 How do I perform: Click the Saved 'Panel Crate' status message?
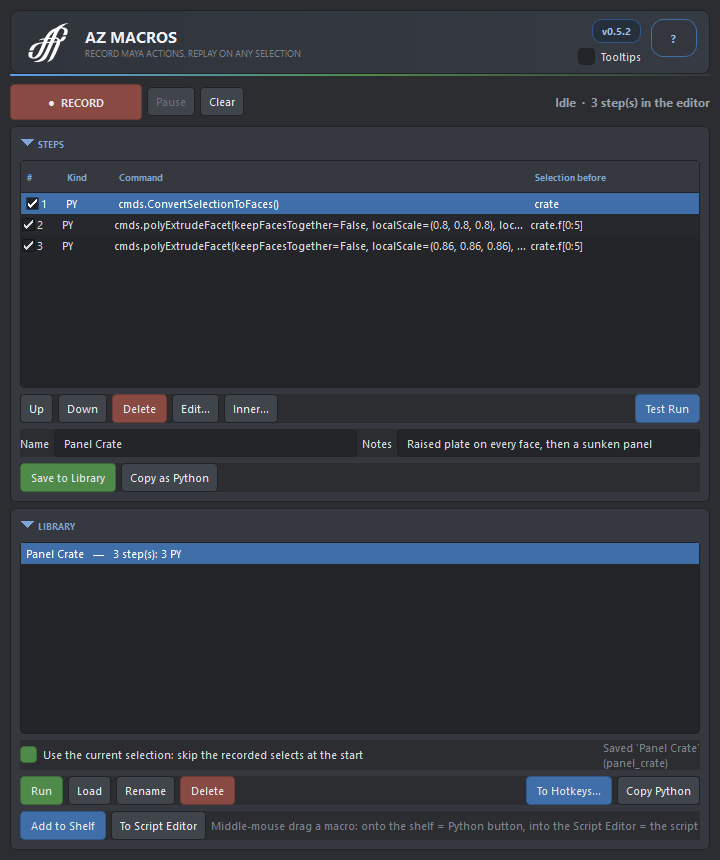pyautogui.click(x=650, y=755)
